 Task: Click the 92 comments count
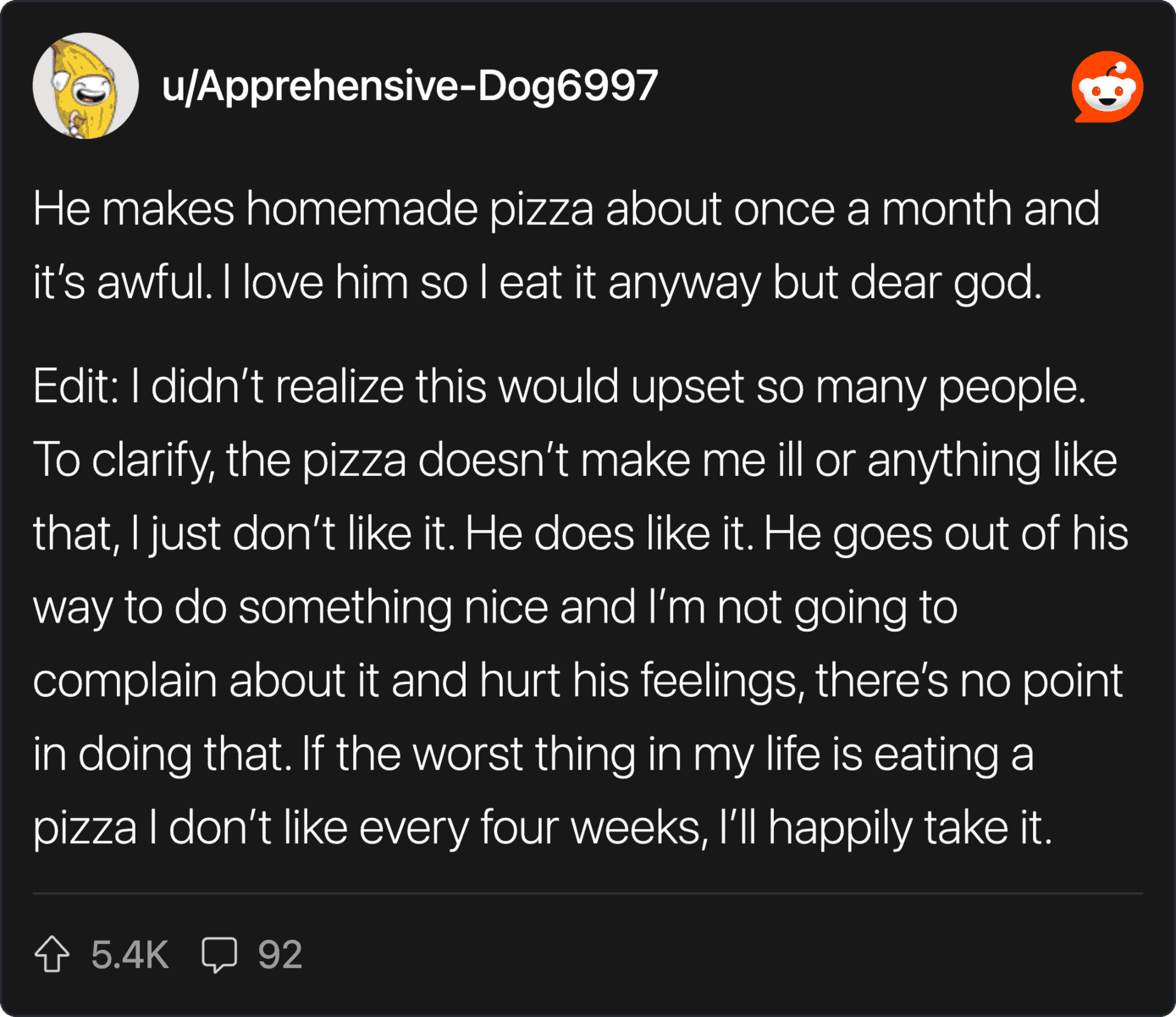[279, 954]
